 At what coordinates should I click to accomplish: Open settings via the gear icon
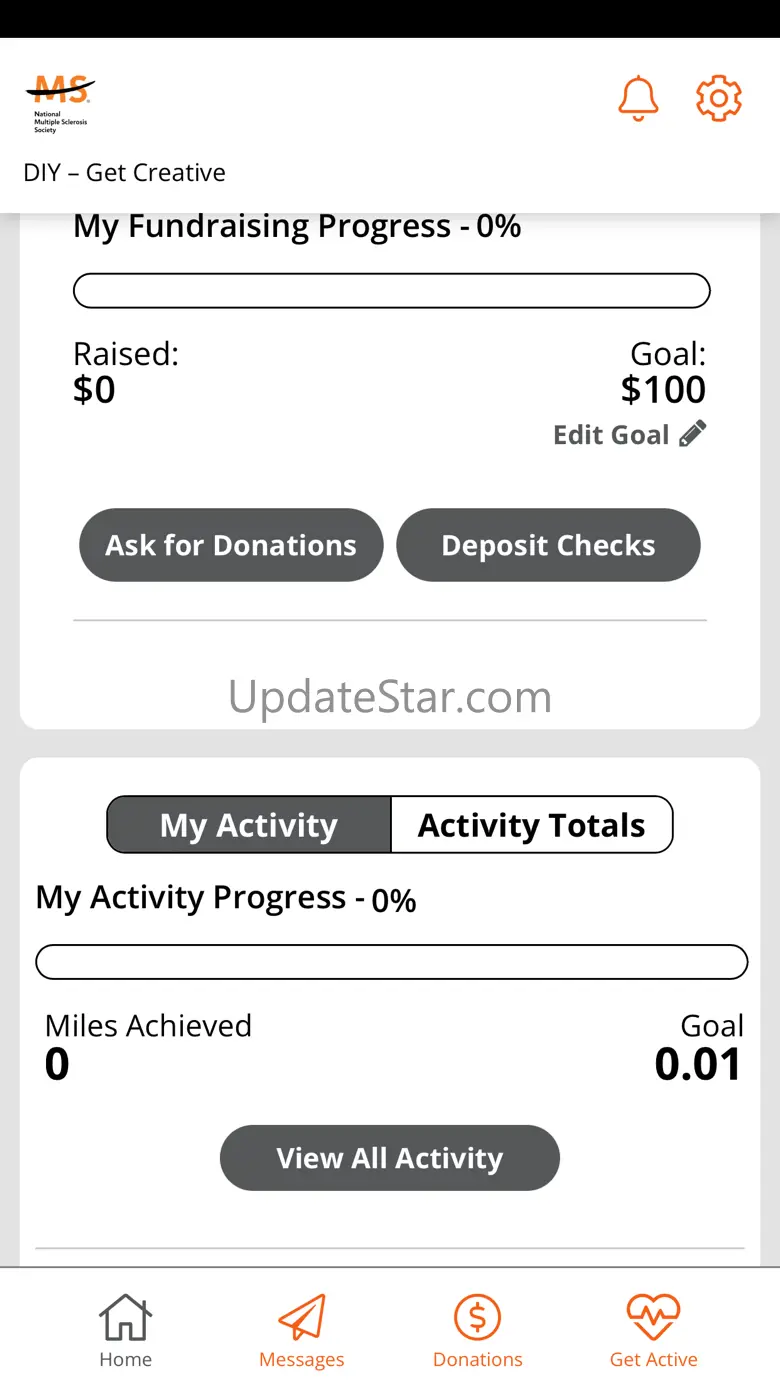[718, 99]
